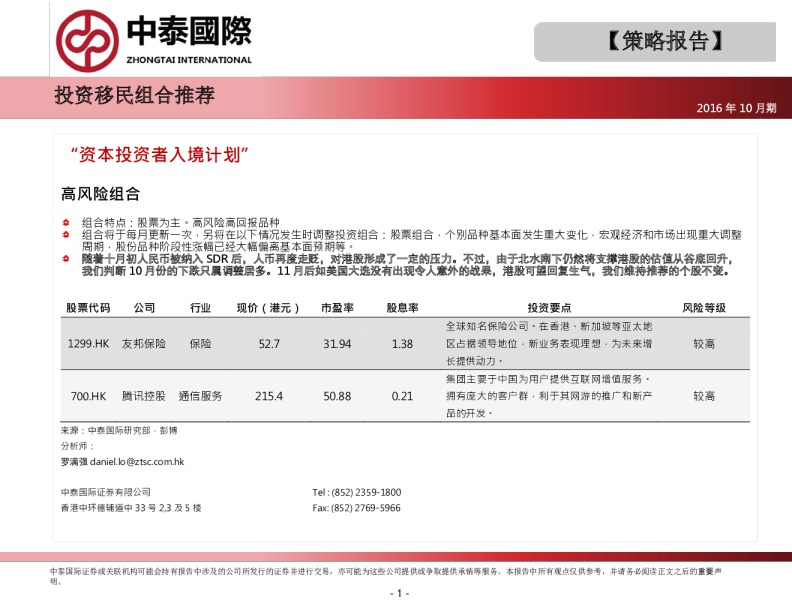The image size is (792, 612).
Task: Select the 700.HK stock code cell
Action: click(88, 396)
